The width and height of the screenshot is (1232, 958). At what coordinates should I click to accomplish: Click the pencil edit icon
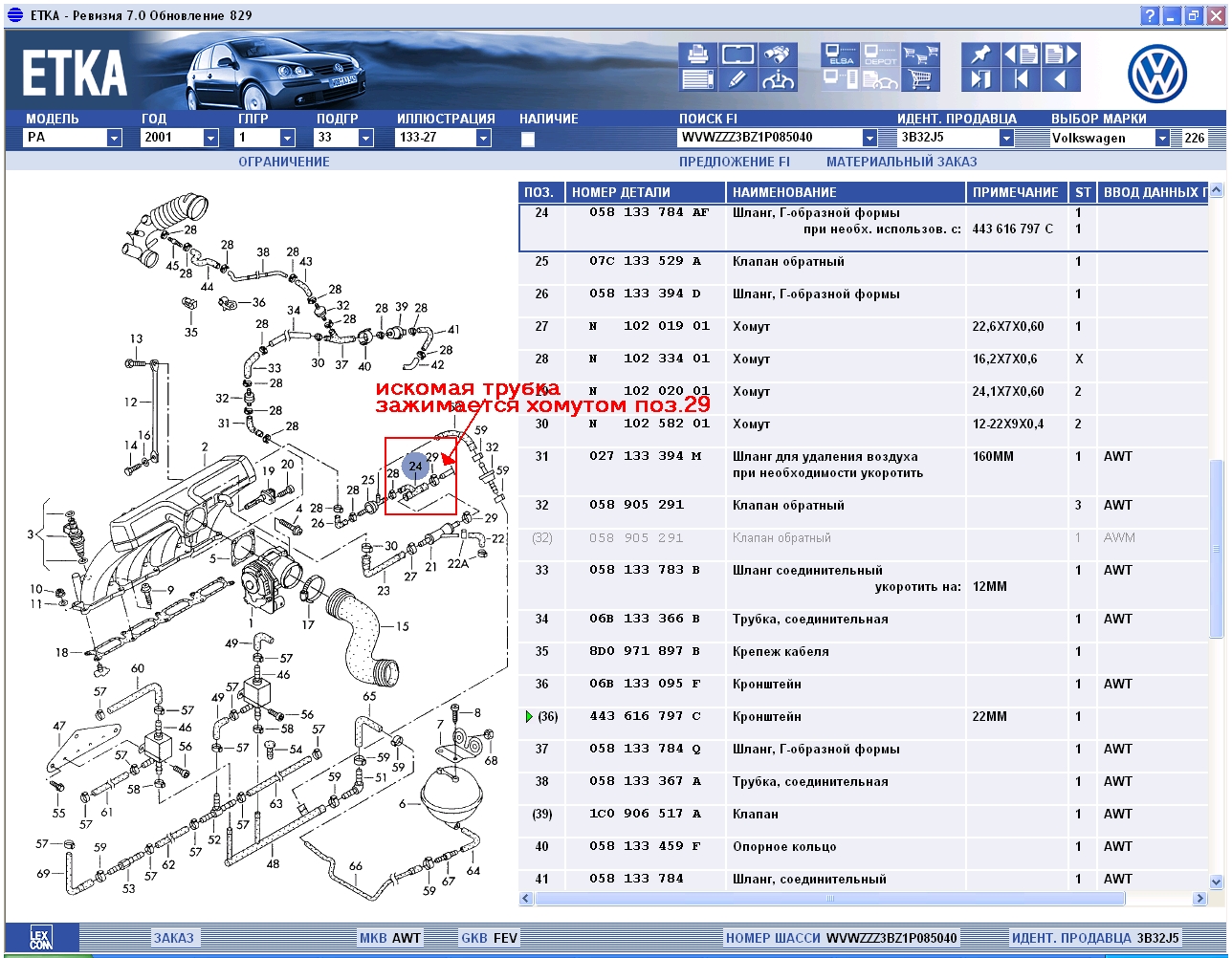pos(737,80)
